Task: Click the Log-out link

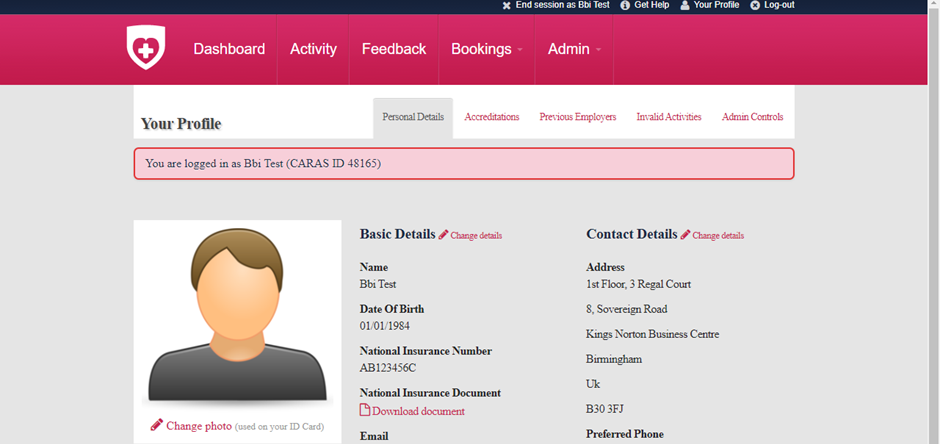Action: click(x=779, y=5)
